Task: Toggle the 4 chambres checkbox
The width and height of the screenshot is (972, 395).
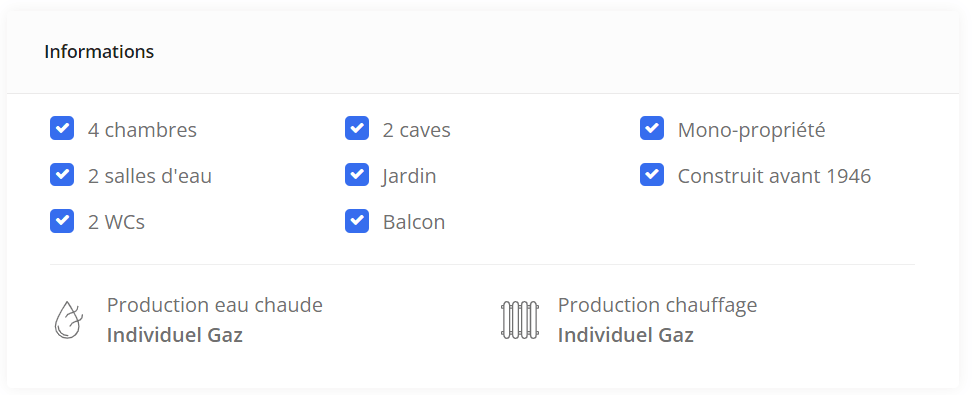Action: tap(62, 128)
